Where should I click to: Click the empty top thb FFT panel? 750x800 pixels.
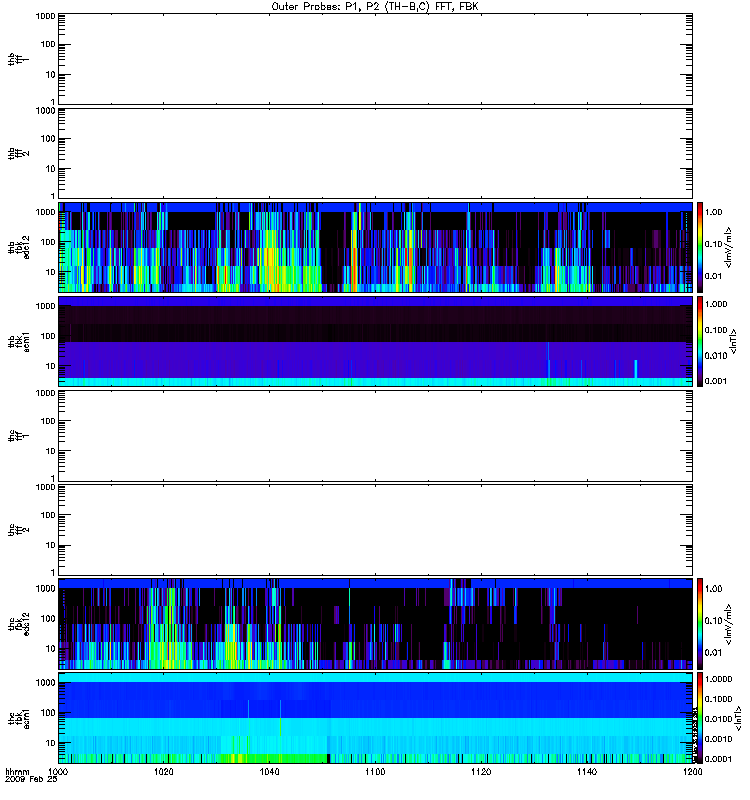tap(375, 57)
